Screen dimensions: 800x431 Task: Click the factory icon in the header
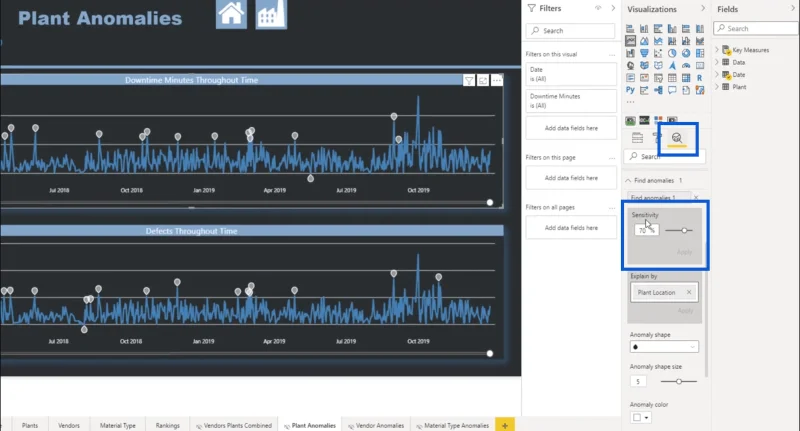(271, 14)
